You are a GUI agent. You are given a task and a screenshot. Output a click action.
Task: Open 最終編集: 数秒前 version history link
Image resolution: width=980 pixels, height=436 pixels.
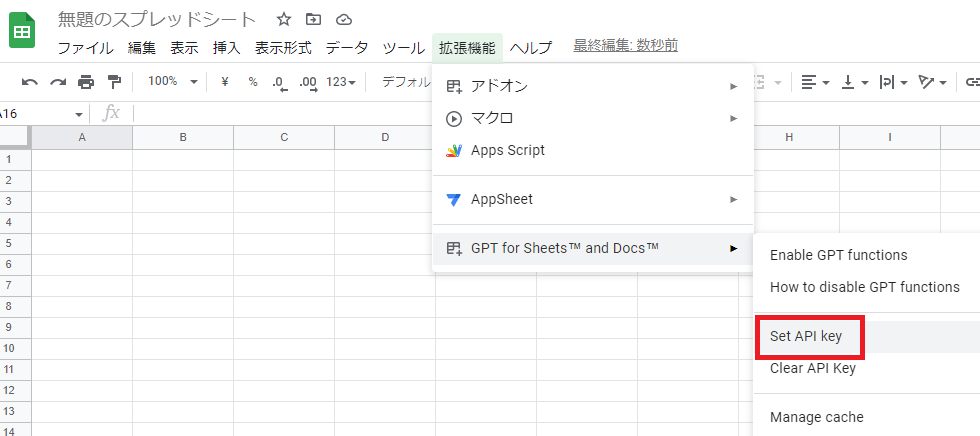626,46
